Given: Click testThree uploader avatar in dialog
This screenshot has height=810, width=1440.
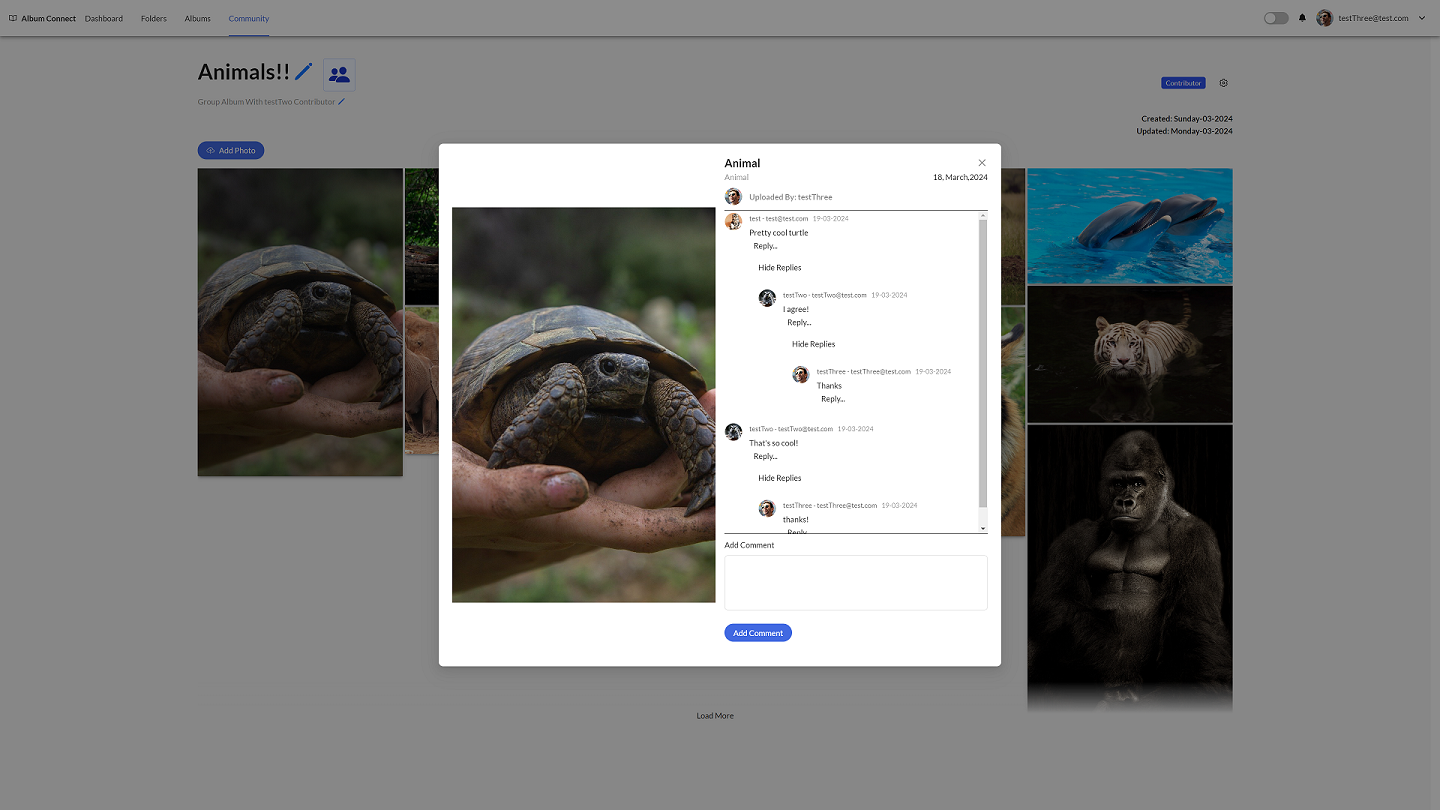Looking at the screenshot, I should (x=733, y=197).
